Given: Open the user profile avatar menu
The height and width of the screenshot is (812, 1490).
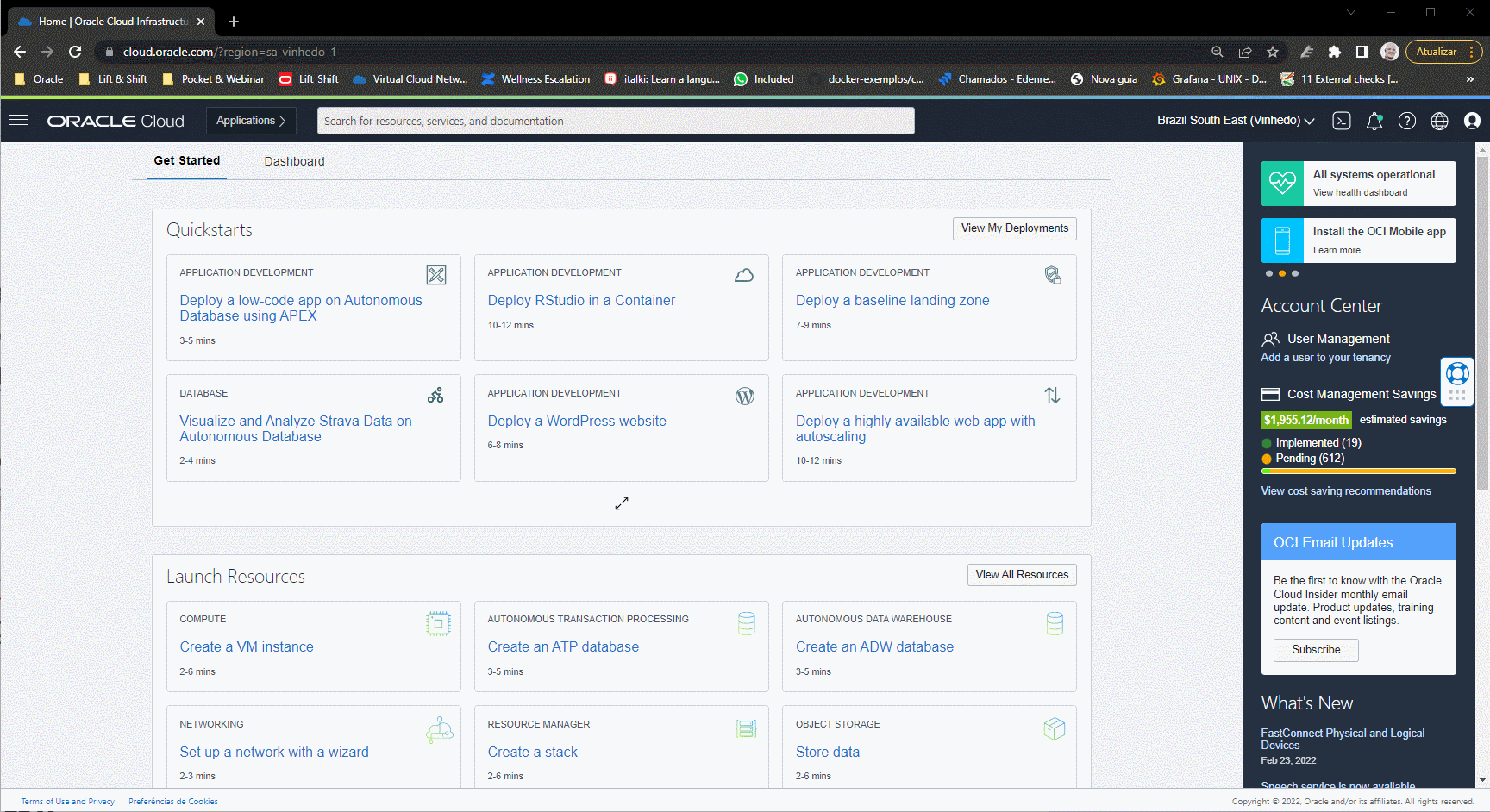Looking at the screenshot, I should coord(1472,121).
